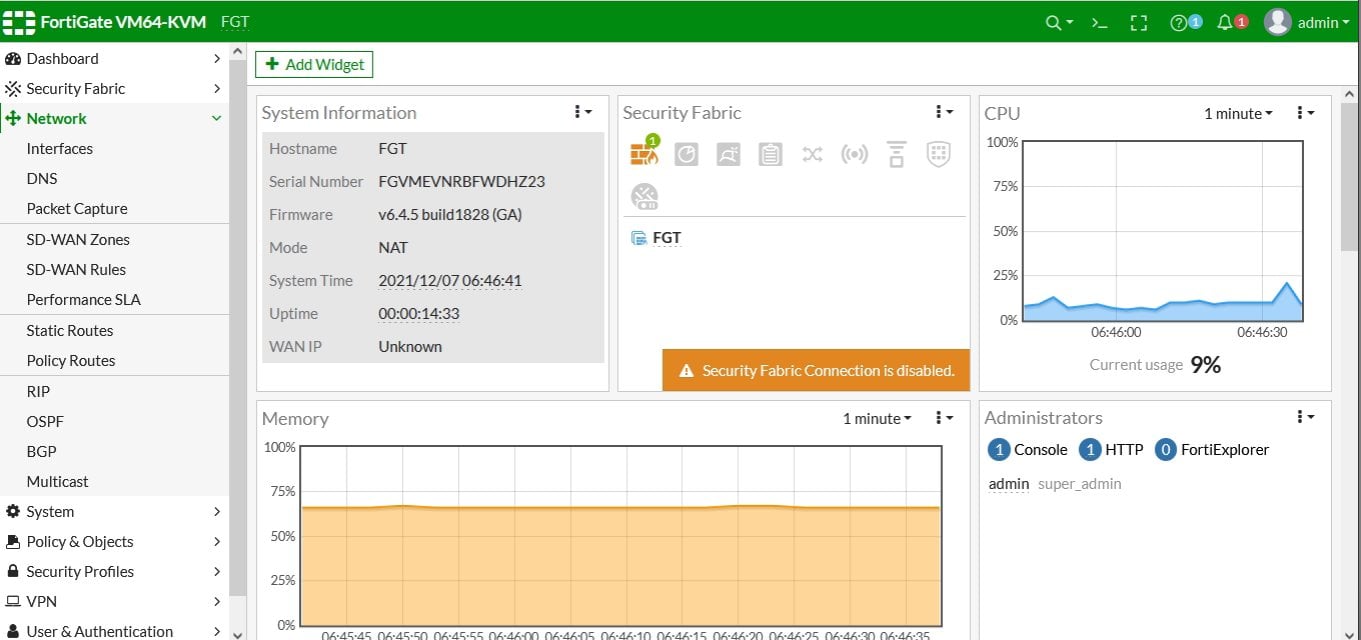Open the search magnifier in the header

pyautogui.click(x=1053, y=22)
